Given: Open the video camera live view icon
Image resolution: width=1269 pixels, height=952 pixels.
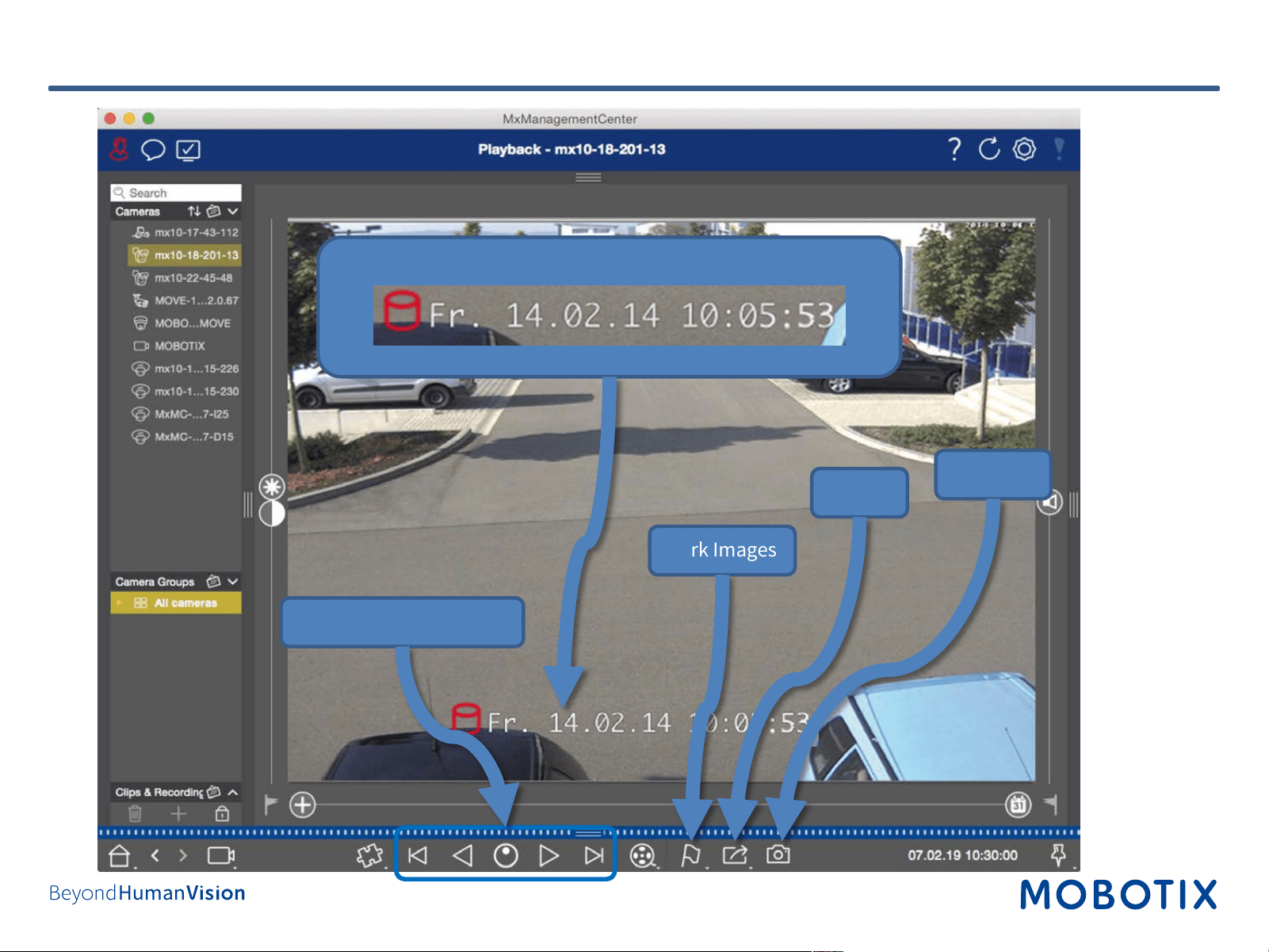Looking at the screenshot, I should coord(221,855).
